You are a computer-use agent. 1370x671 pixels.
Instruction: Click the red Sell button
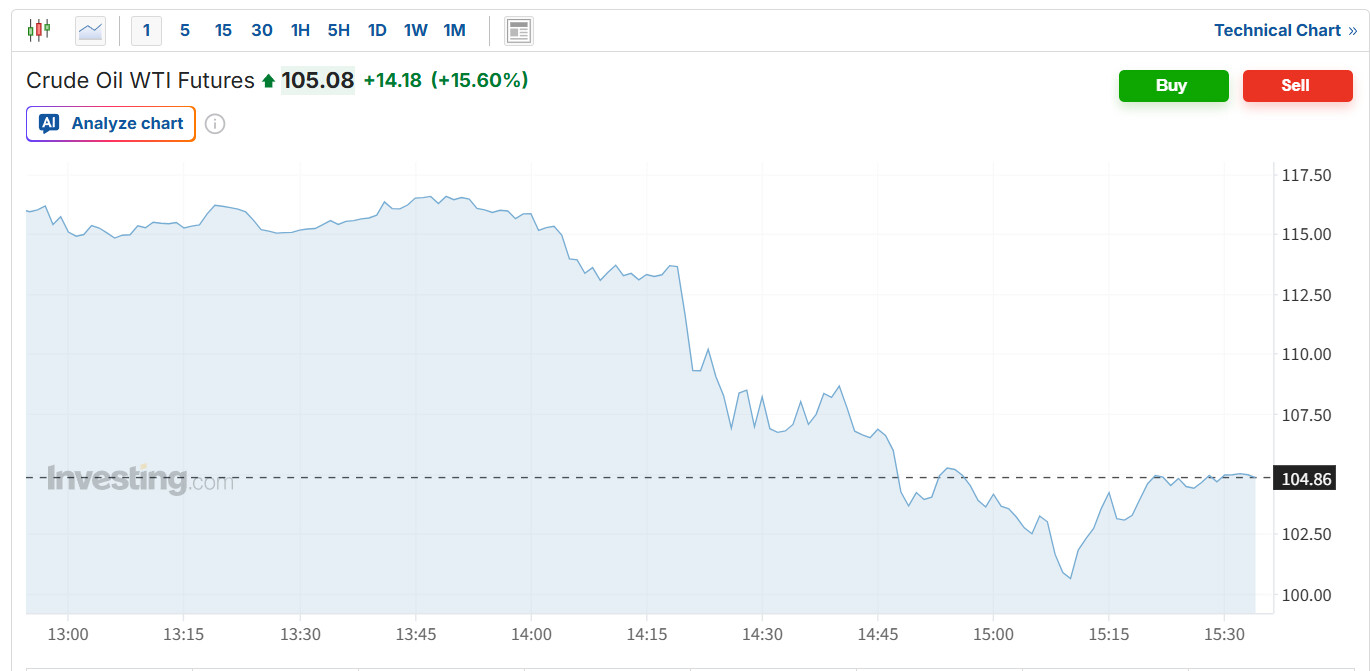pyautogui.click(x=1297, y=86)
